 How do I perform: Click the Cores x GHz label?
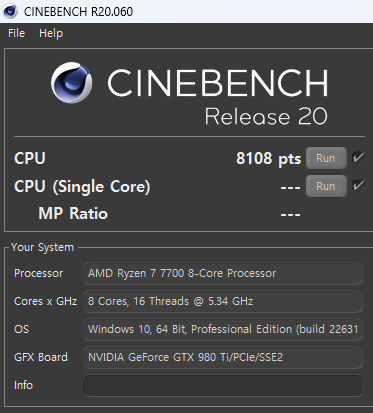(x=46, y=301)
